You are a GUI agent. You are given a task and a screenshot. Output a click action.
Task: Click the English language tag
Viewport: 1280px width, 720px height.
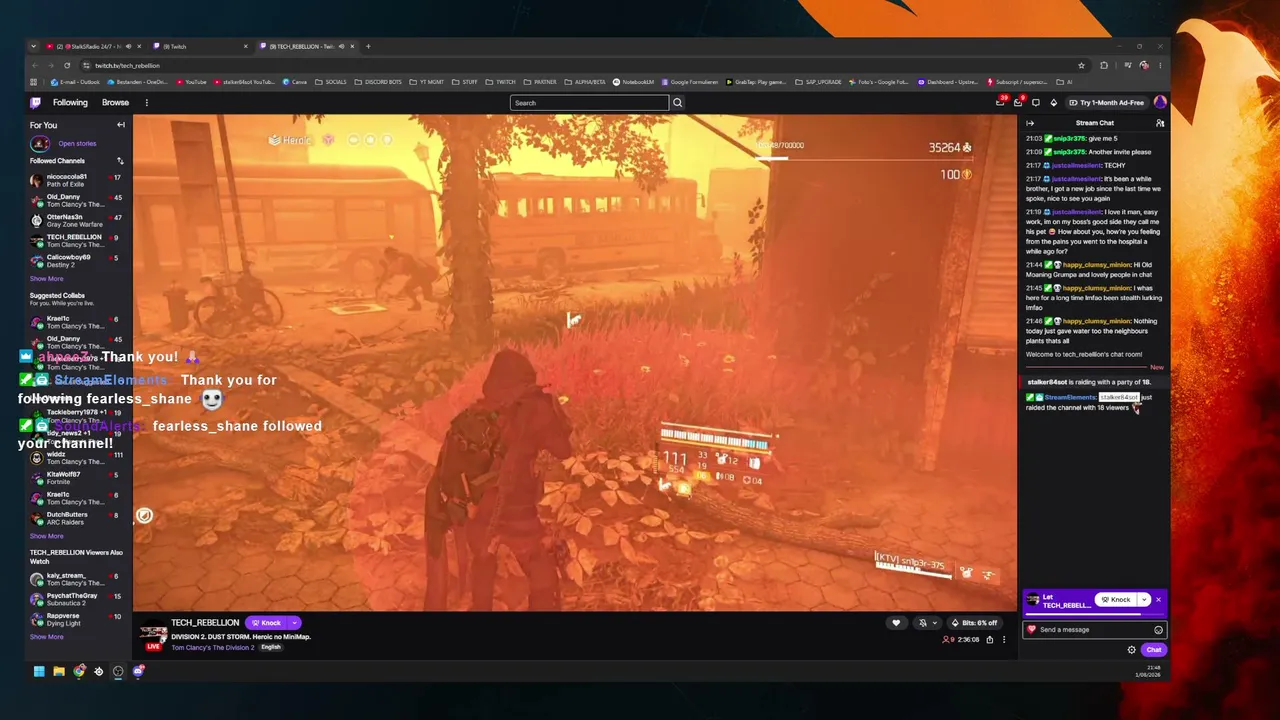point(271,647)
